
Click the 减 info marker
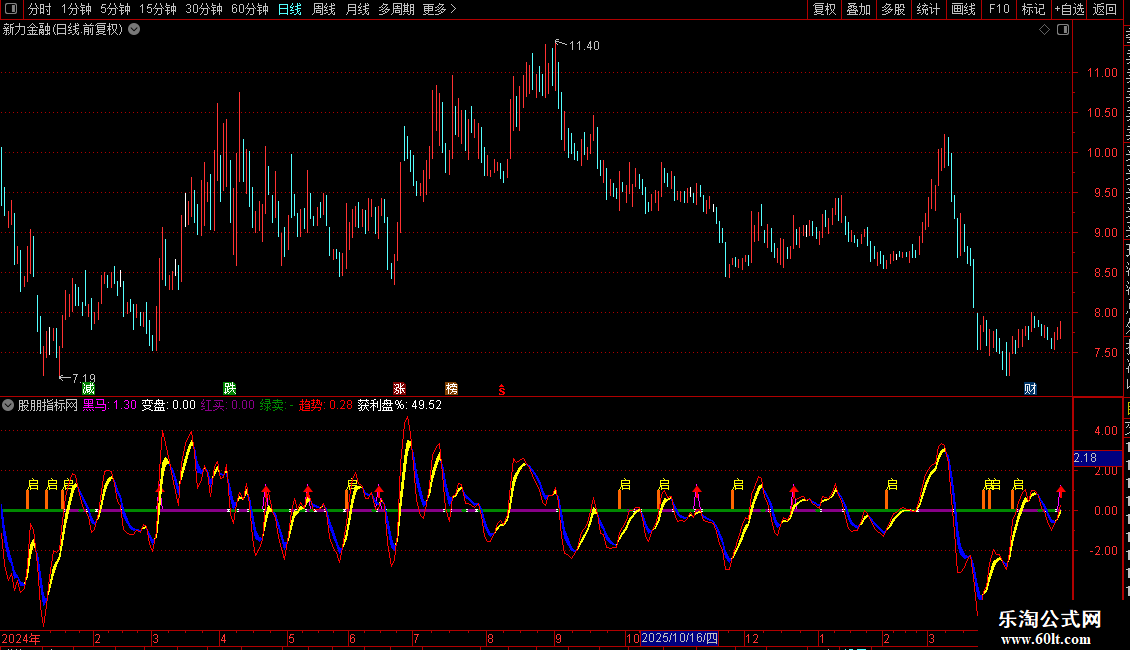pos(89,388)
